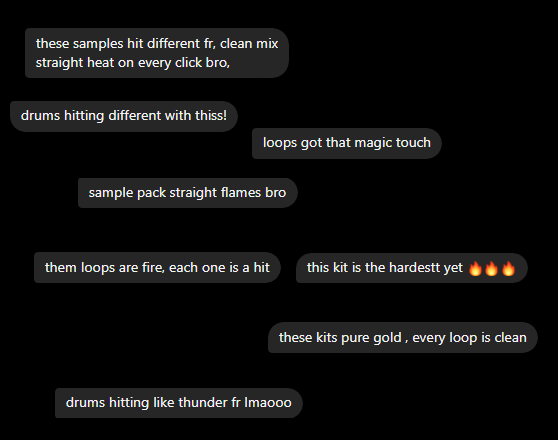Click the word 'magic' in the loops message
Image resolution: width=558 pixels, height=440 pixels.
pos(373,143)
